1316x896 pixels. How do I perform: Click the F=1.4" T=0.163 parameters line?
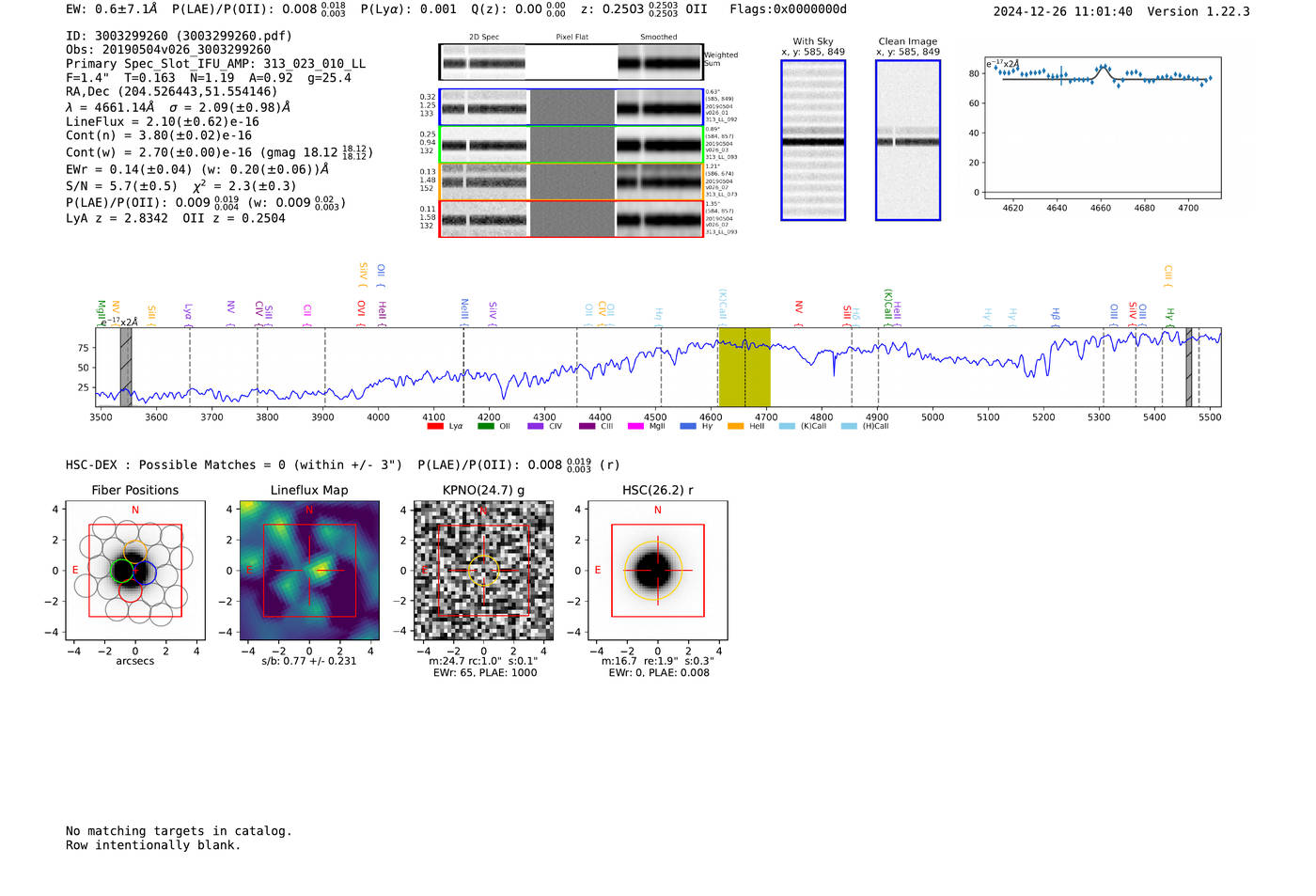tap(209, 78)
